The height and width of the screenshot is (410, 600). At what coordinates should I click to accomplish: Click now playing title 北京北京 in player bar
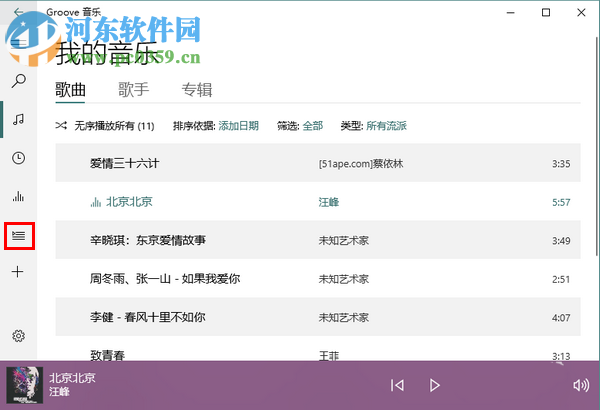coord(72,378)
